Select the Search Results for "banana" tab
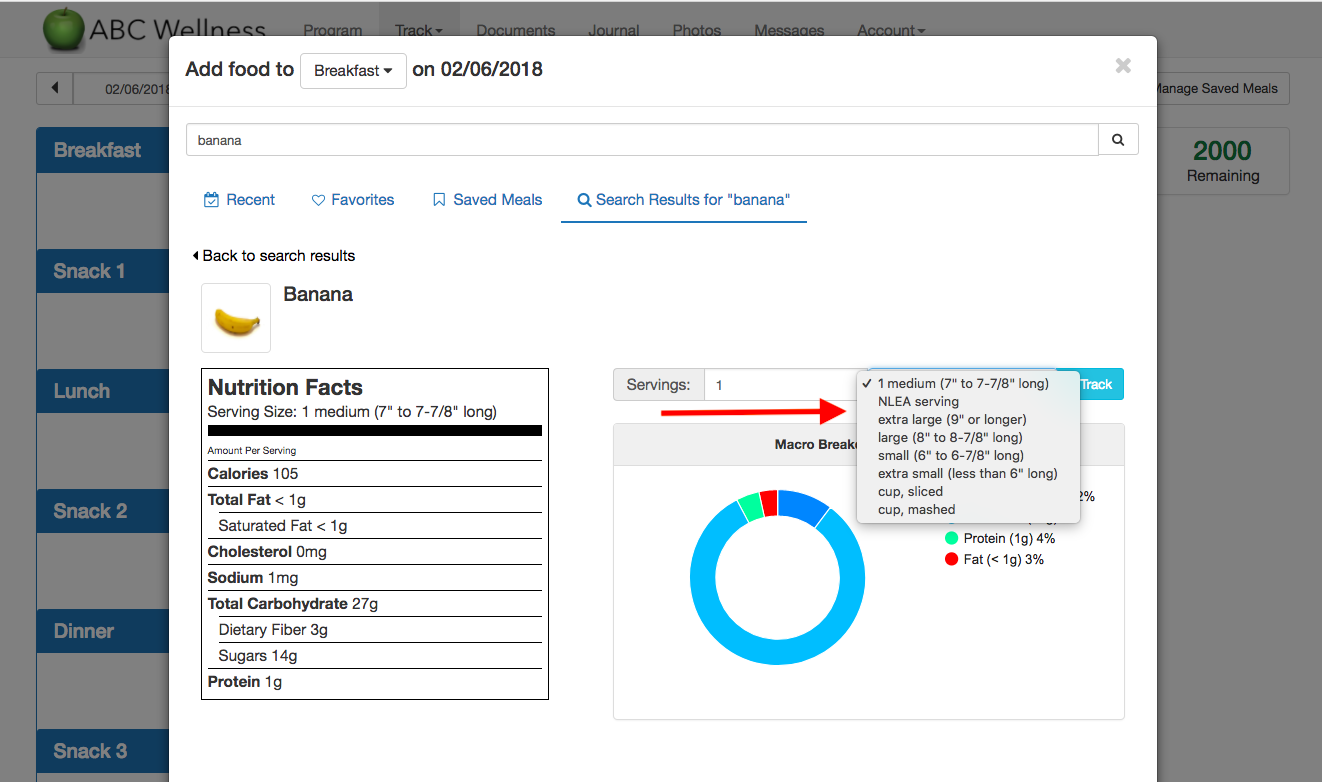 tap(683, 200)
